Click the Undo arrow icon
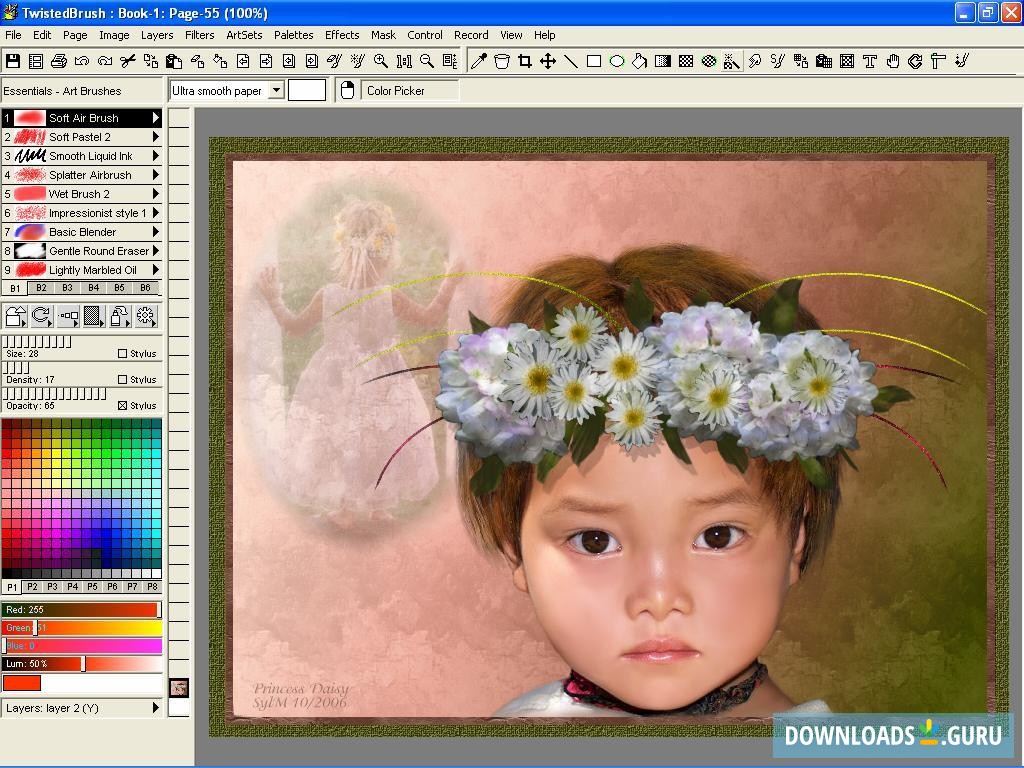 pos(82,61)
